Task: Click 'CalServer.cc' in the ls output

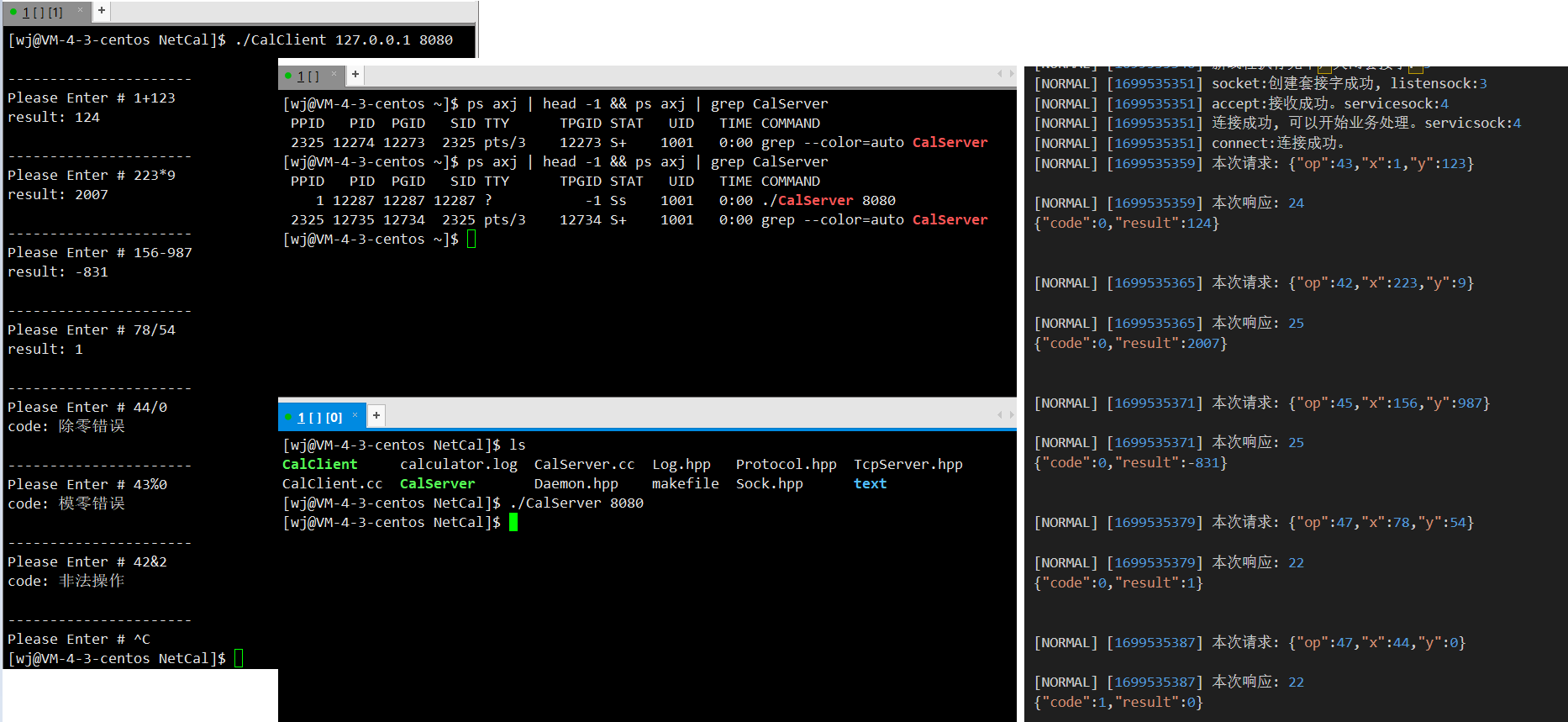Action: 585,465
